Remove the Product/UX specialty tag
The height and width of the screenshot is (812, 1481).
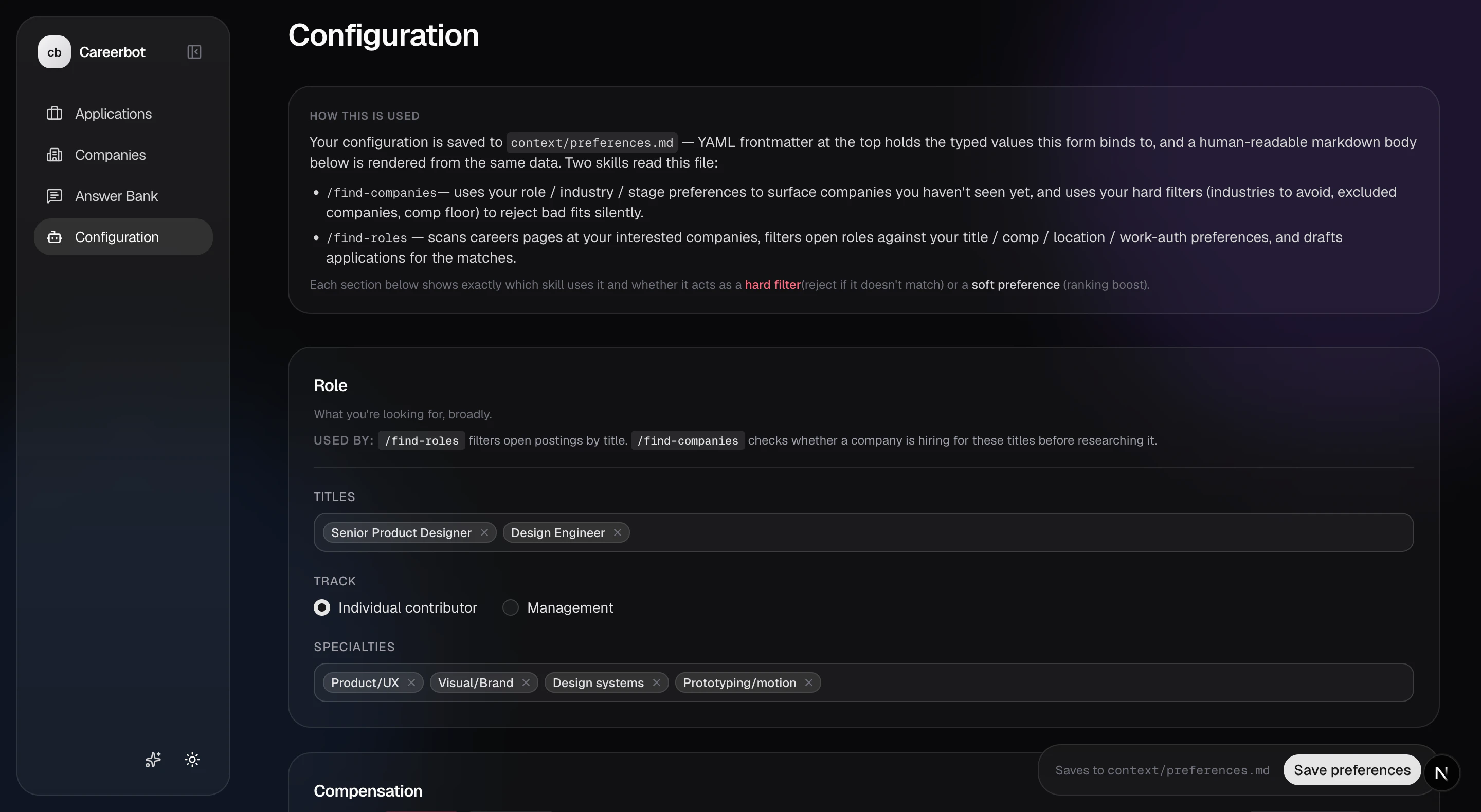[411, 682]
